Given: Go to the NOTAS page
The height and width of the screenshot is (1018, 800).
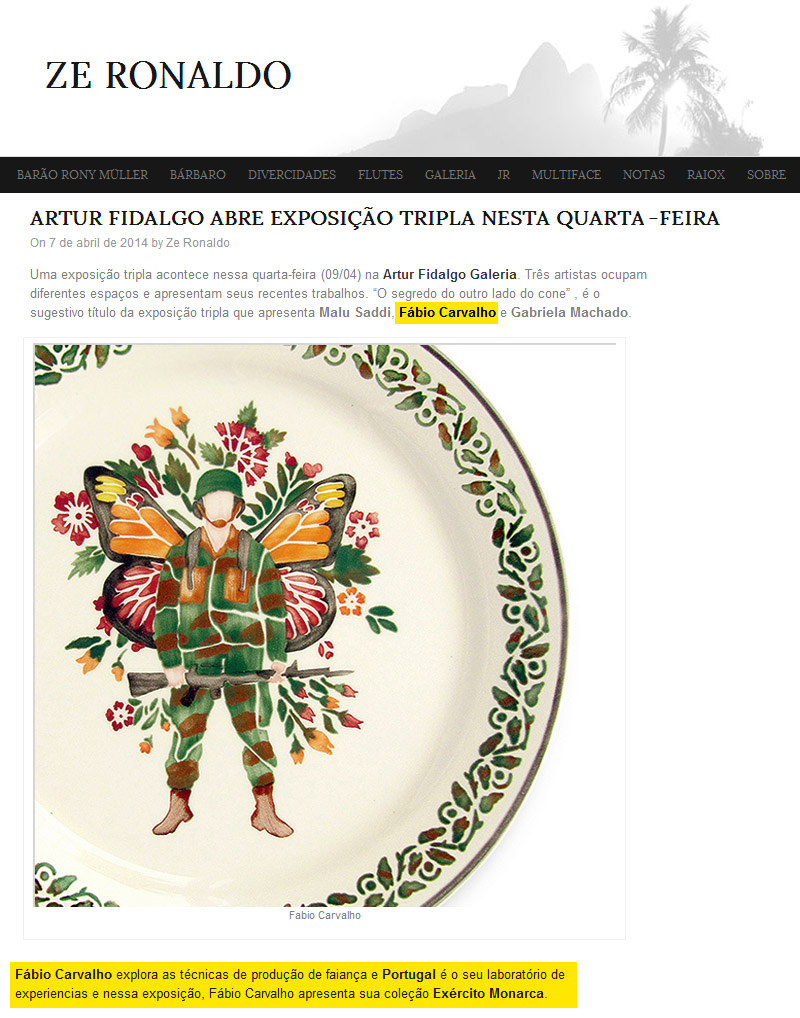Looking at the screenshot, I should pos(644,175).
